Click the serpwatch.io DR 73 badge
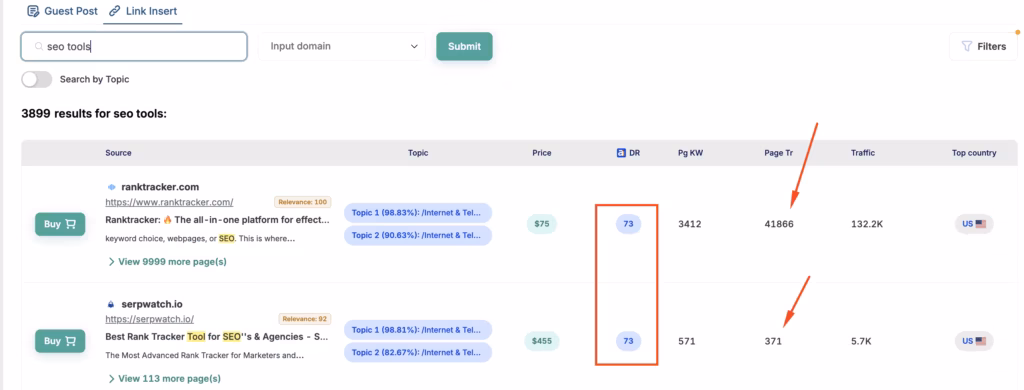Image resolution: width=1024 pixels, height=390 pixels. [628, 341]
